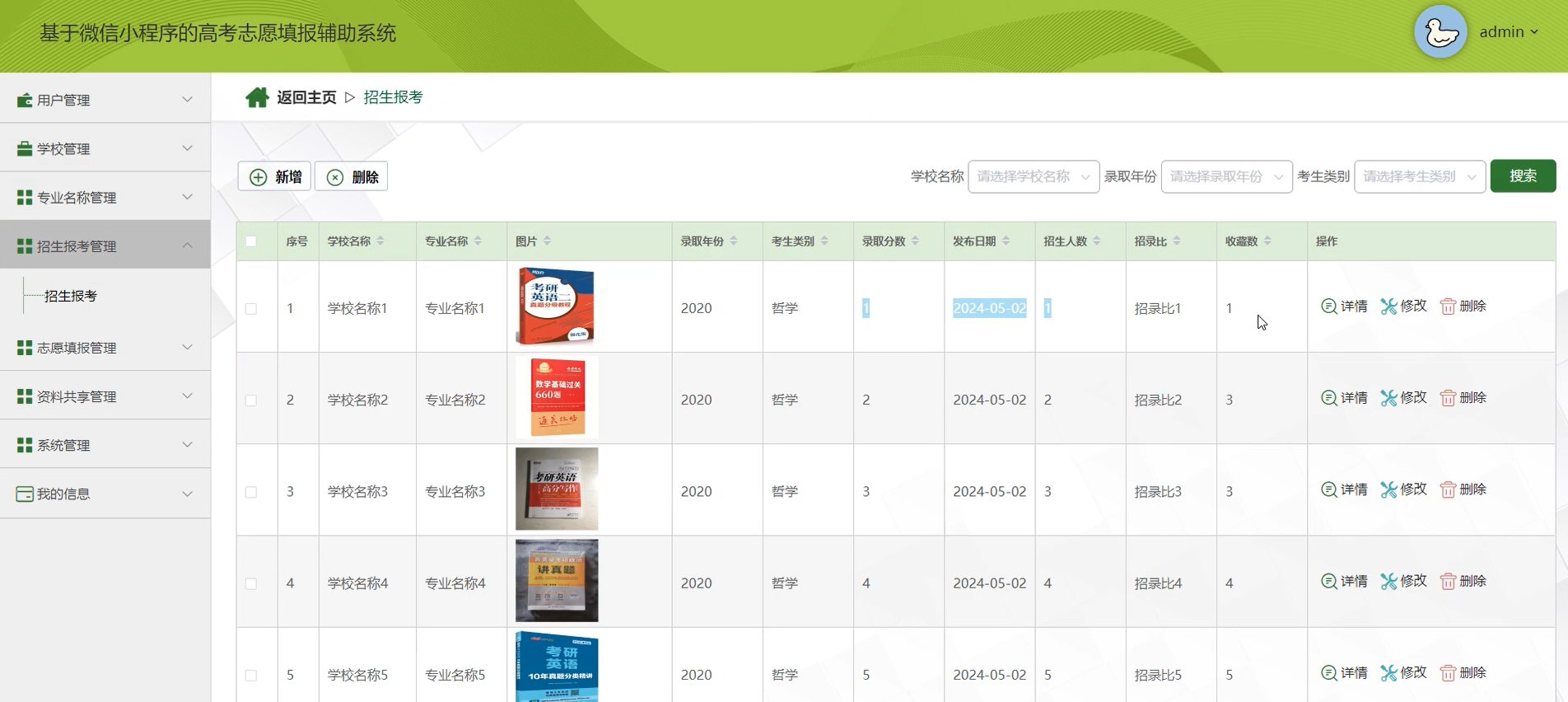The height and width of the screenshot is (702, 1568).
Task: Open the 系统管理 menu
Action: point(105,445)
